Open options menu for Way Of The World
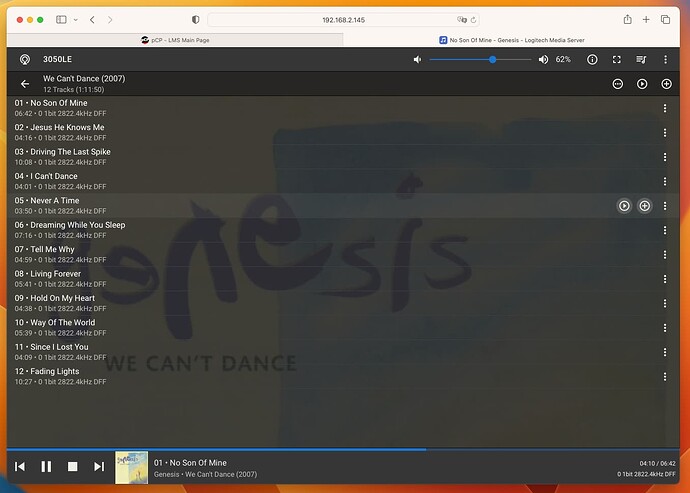This screenshot has height=493, width=690. pos(665,328)
